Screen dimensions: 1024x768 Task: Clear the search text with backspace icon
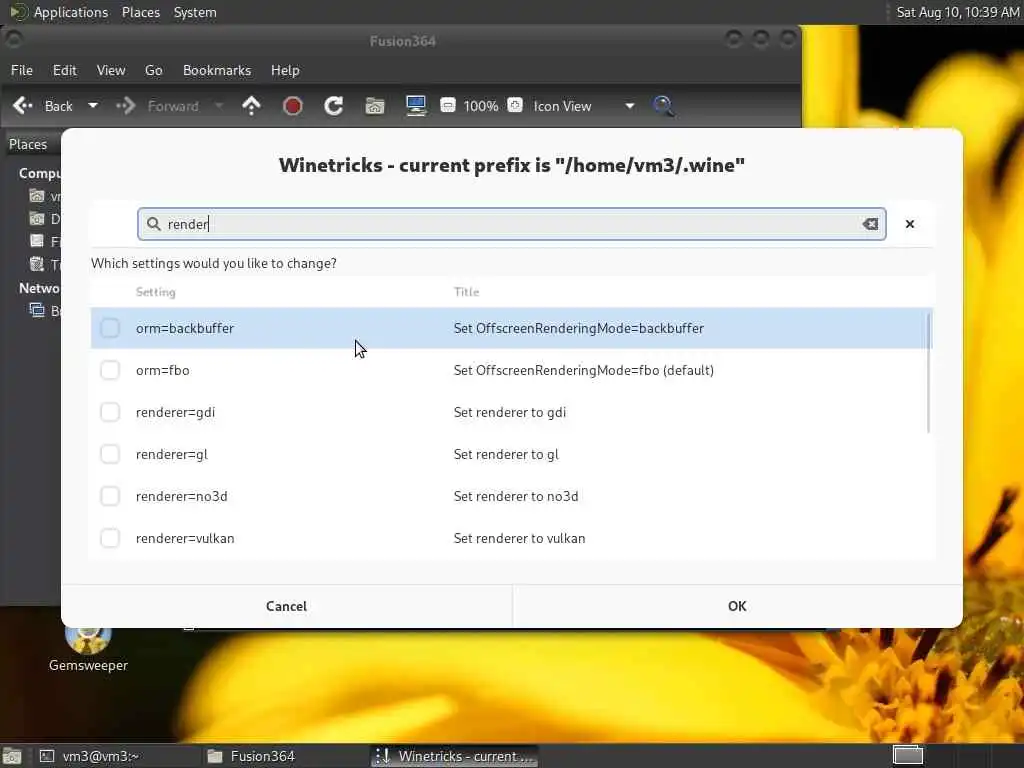[870, 224]
